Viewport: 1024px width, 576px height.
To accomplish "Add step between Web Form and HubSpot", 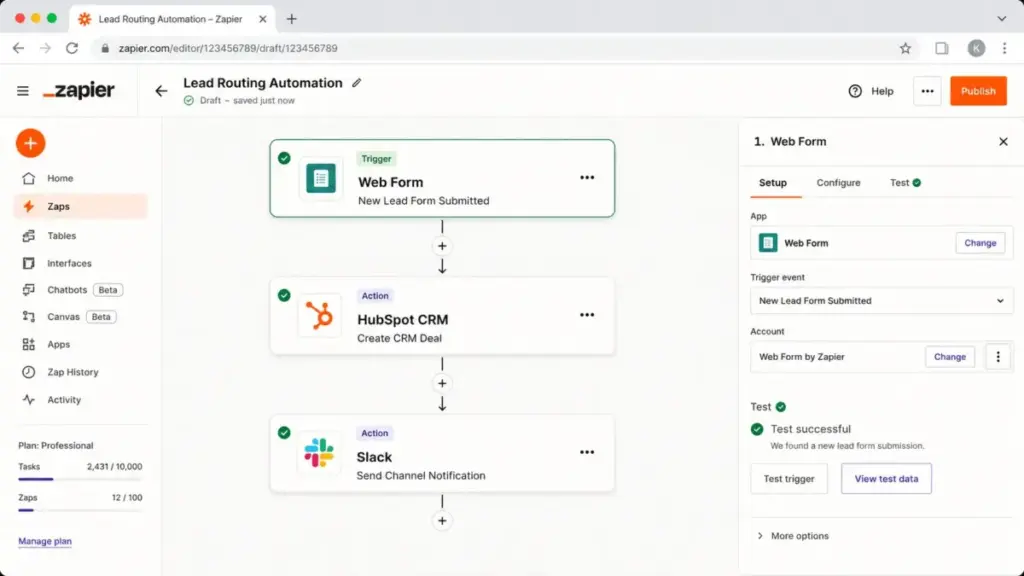I will (x=442, y=246).
